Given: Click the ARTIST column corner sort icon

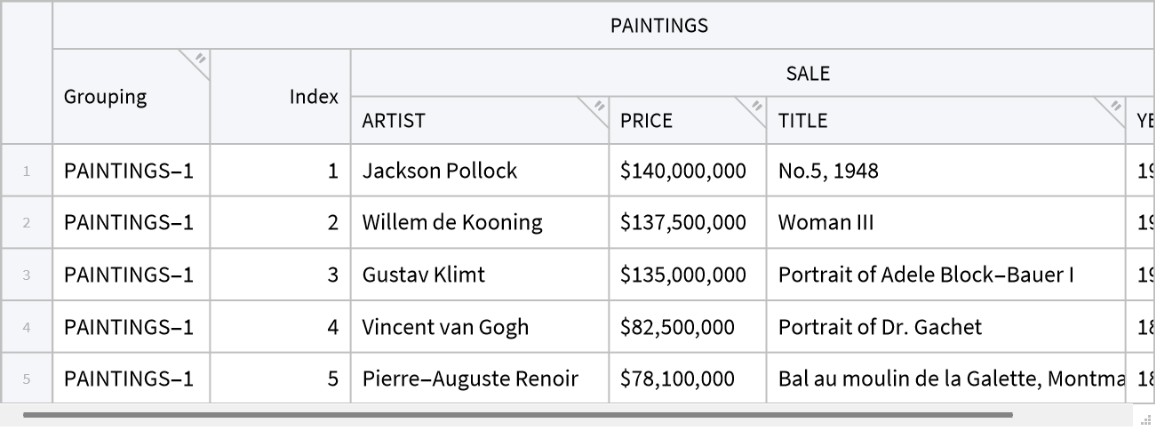Looking at the screenshot, I should 598,106.
